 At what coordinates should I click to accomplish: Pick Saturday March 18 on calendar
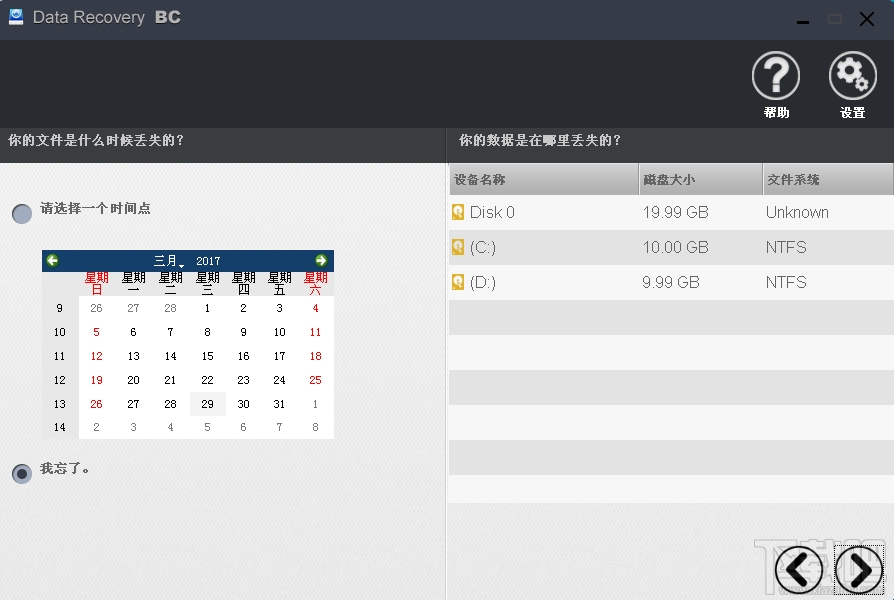pos(315,356)
